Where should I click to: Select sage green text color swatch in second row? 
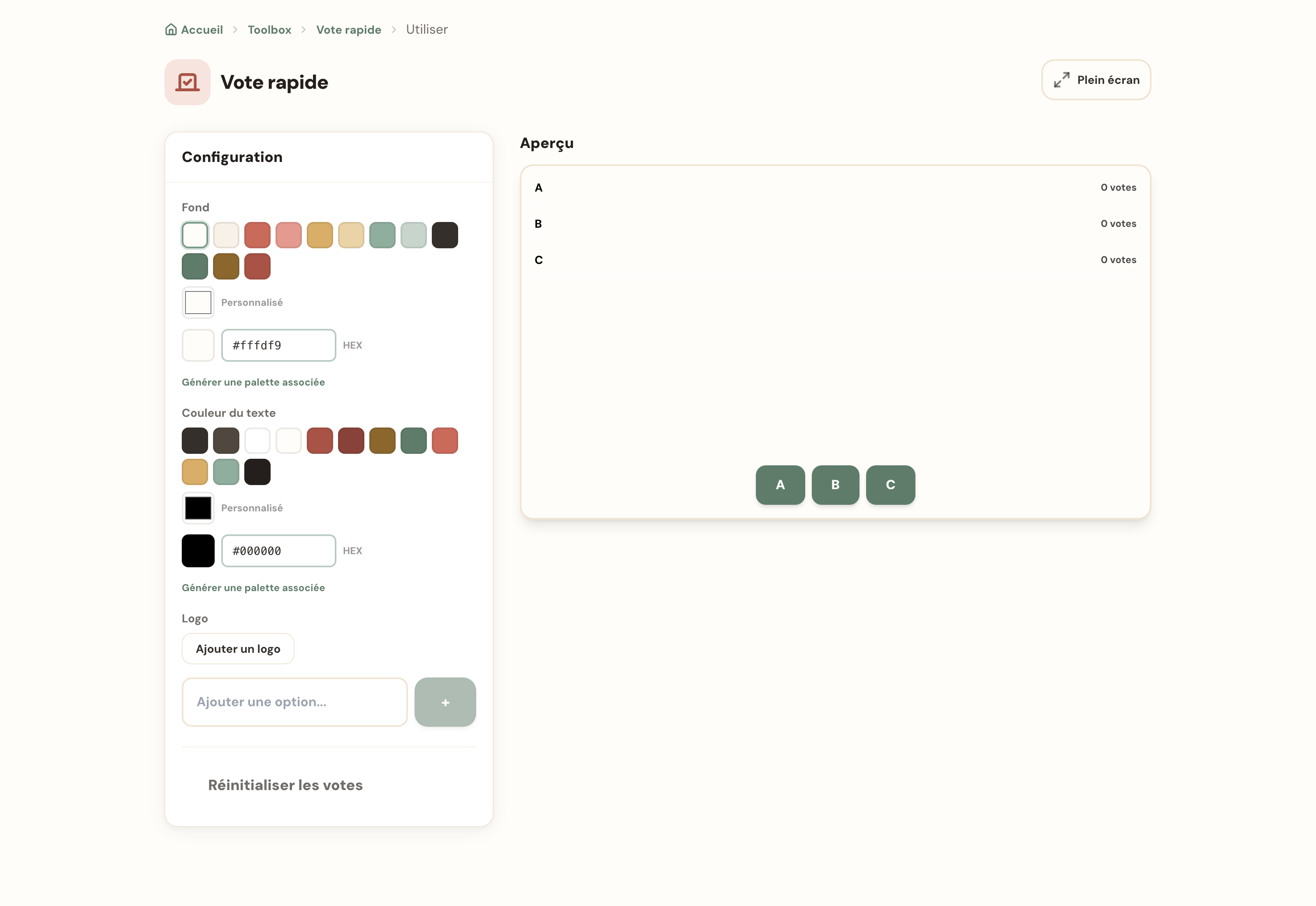(x=226, y=472)
